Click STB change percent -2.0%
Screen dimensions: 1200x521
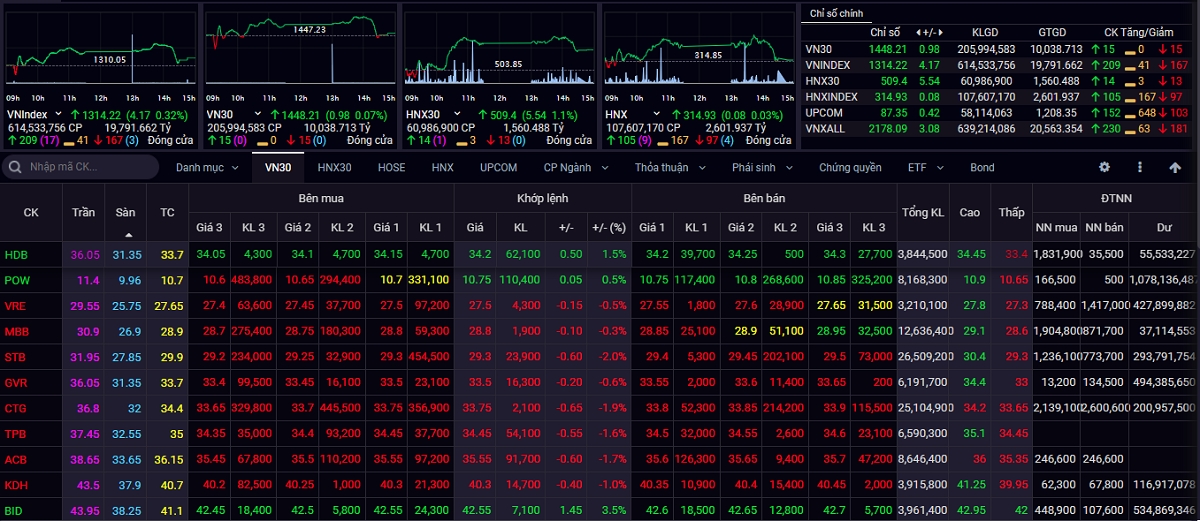pos(614,357)
